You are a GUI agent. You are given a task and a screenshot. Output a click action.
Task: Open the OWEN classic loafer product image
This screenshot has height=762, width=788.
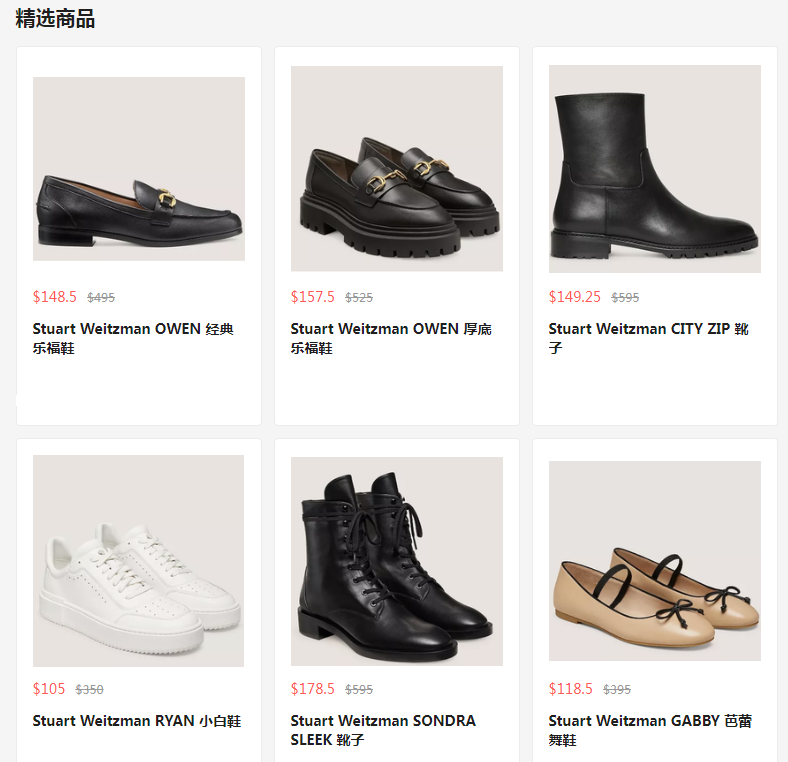[139, 168]
